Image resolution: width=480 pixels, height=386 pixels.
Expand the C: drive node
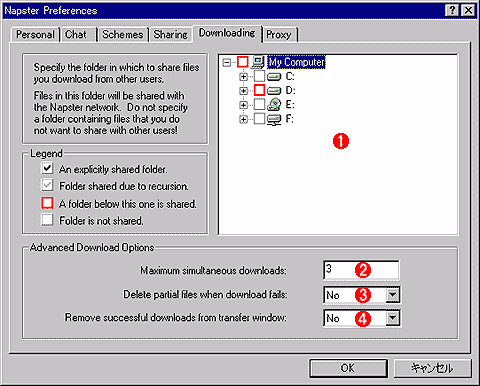point(243,77)
